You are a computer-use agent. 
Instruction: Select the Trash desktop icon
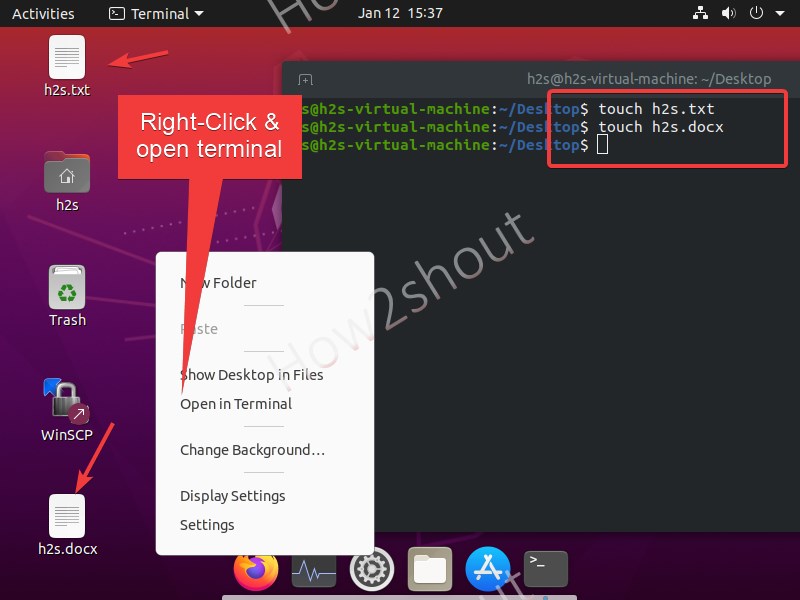(67, 287)
